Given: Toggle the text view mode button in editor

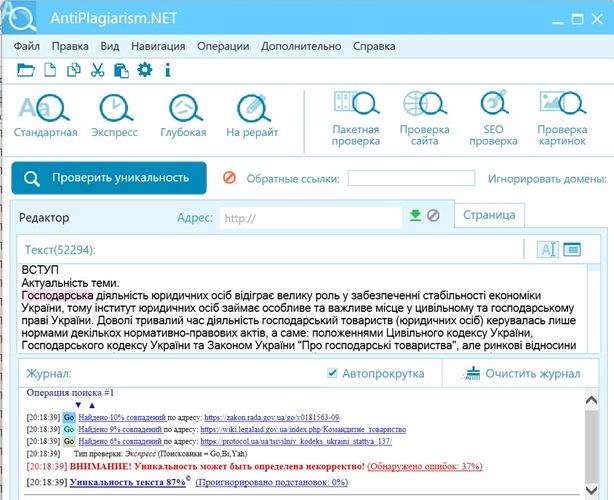Looking at the screenshot, I should click(547, 249).
